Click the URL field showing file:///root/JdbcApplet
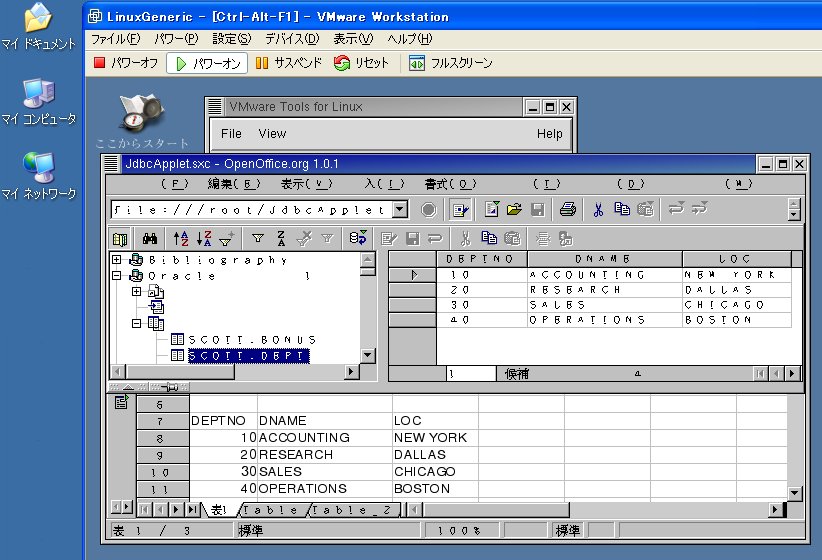This screenshot has height=560, width=822. click(x=252, y=210)
